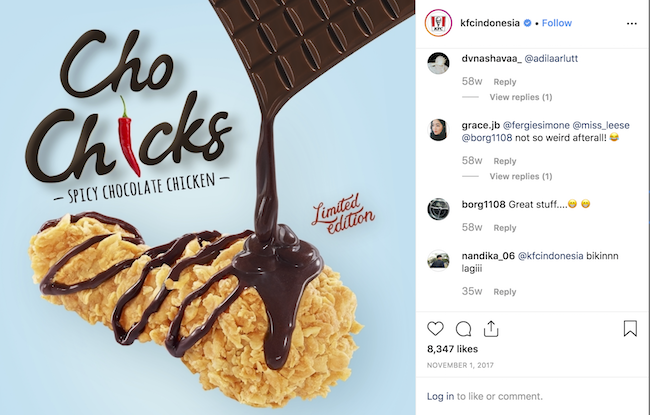The width and height of the screenshot is (650, 415).
Task: Reply to nandika_06's comment
Action: point(504,292)
